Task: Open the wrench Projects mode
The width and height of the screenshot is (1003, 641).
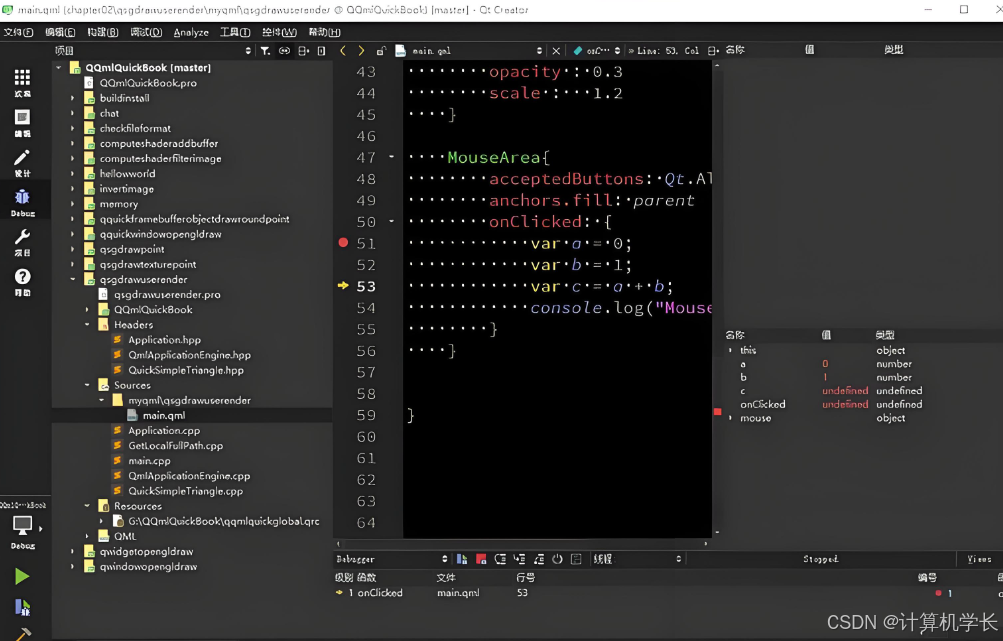Action: click(22, 240)
